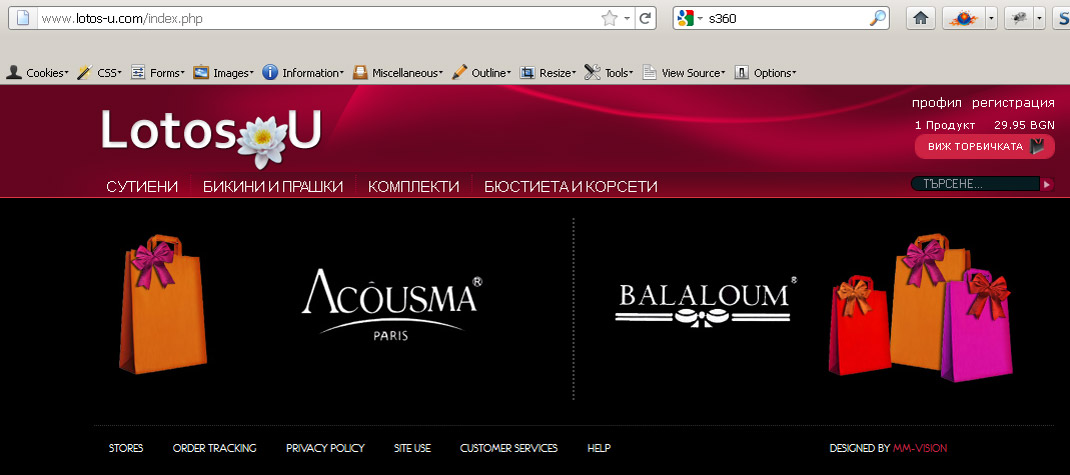The height and width of the screenshot is (475, 1070).
Task: Click the magnifier search icon in search box
Action: tap(878, 18)
